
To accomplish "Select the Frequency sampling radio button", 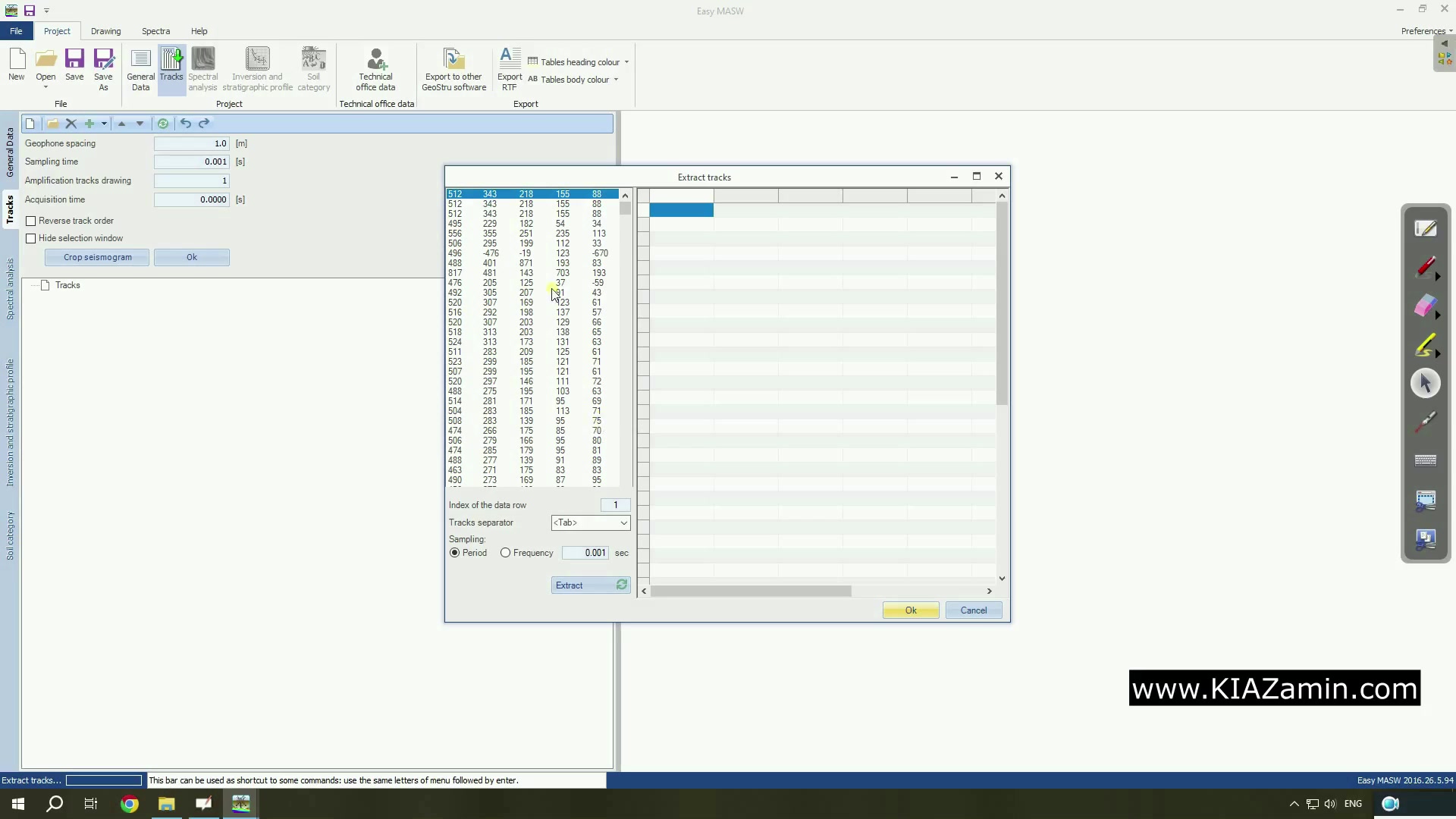I will pyautogui.click(x=506, y=553).
